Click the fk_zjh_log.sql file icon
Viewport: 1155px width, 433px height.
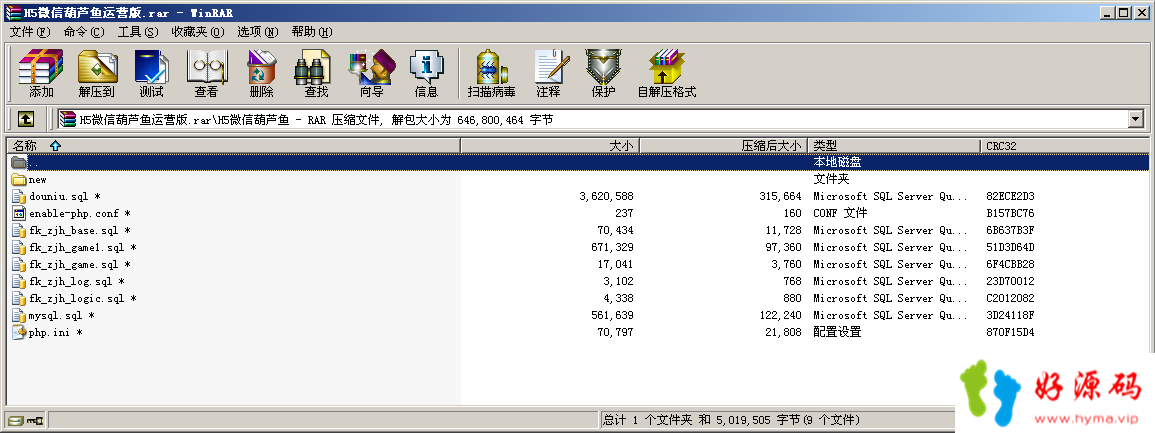pos(19,281)
